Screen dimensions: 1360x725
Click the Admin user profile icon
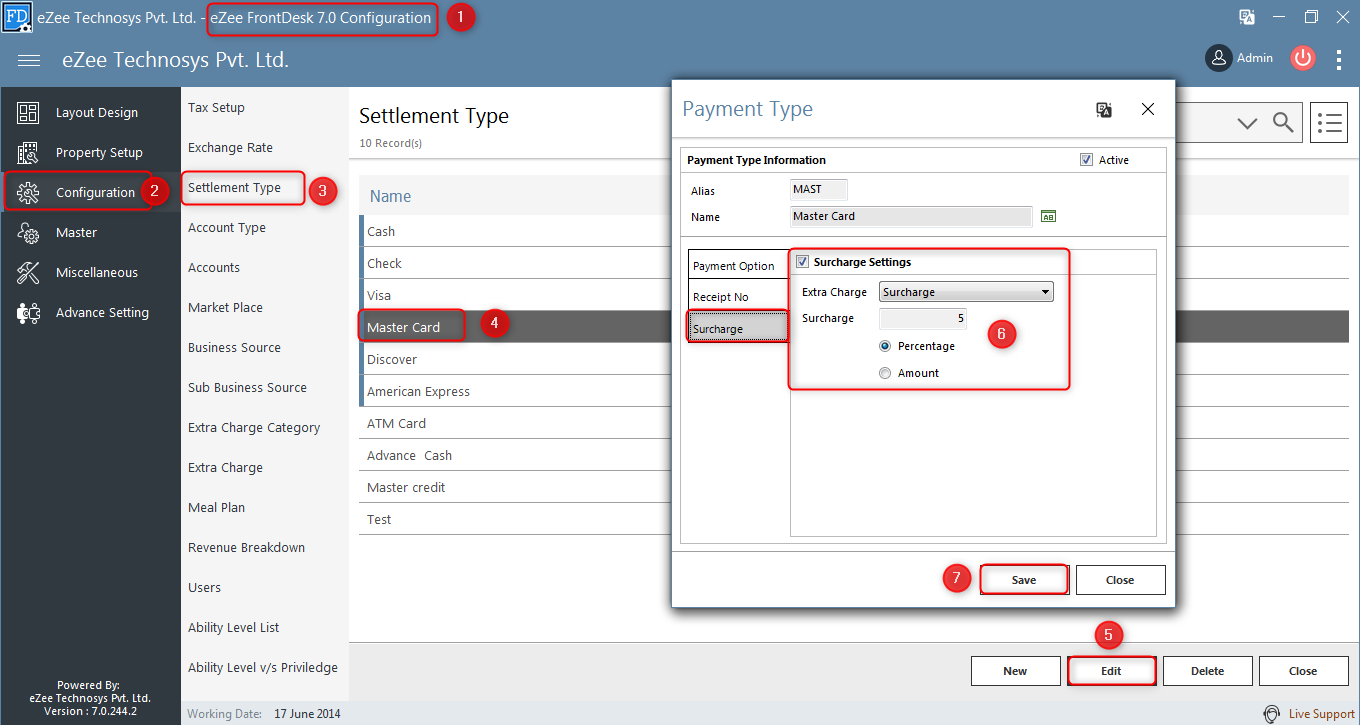coord(1218,58)
